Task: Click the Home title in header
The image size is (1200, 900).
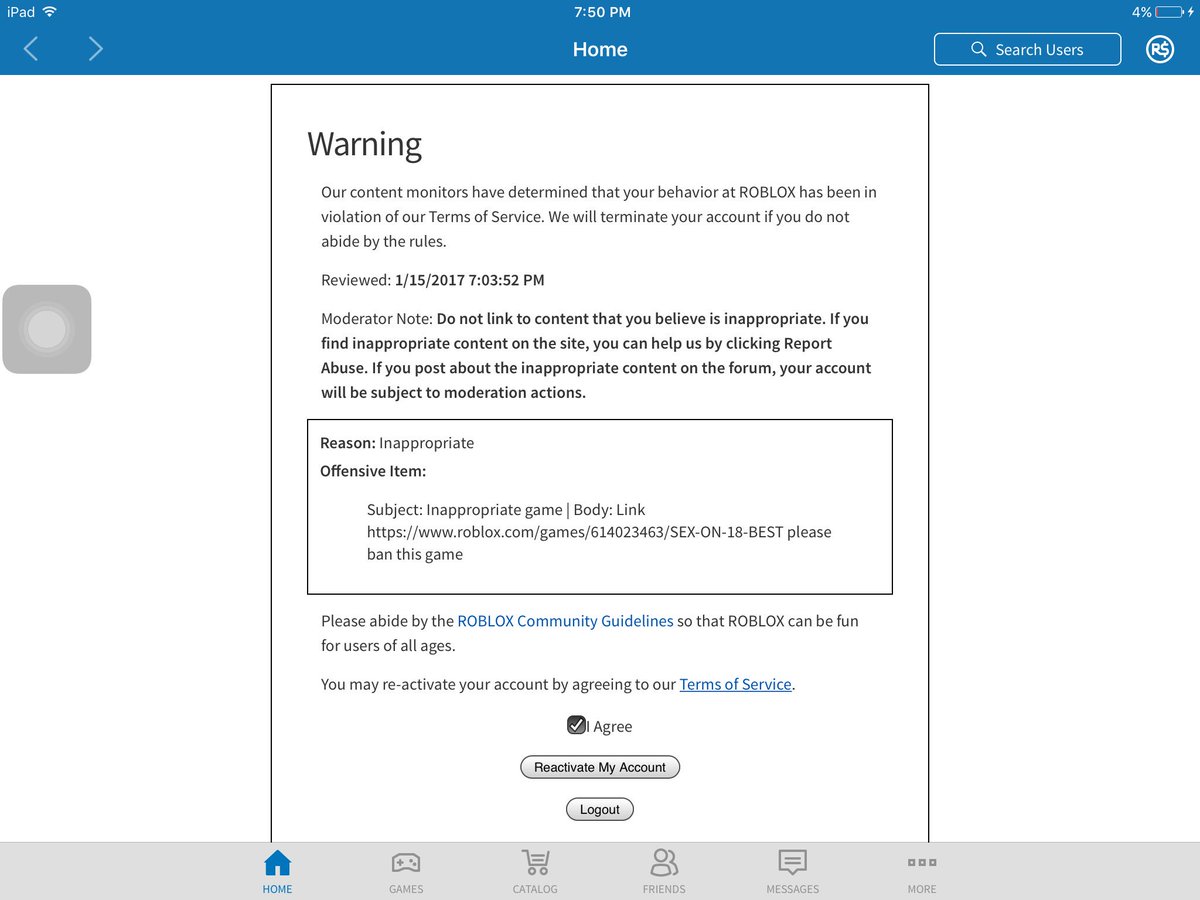Action: pyautogui.click(x=600, y=49)
